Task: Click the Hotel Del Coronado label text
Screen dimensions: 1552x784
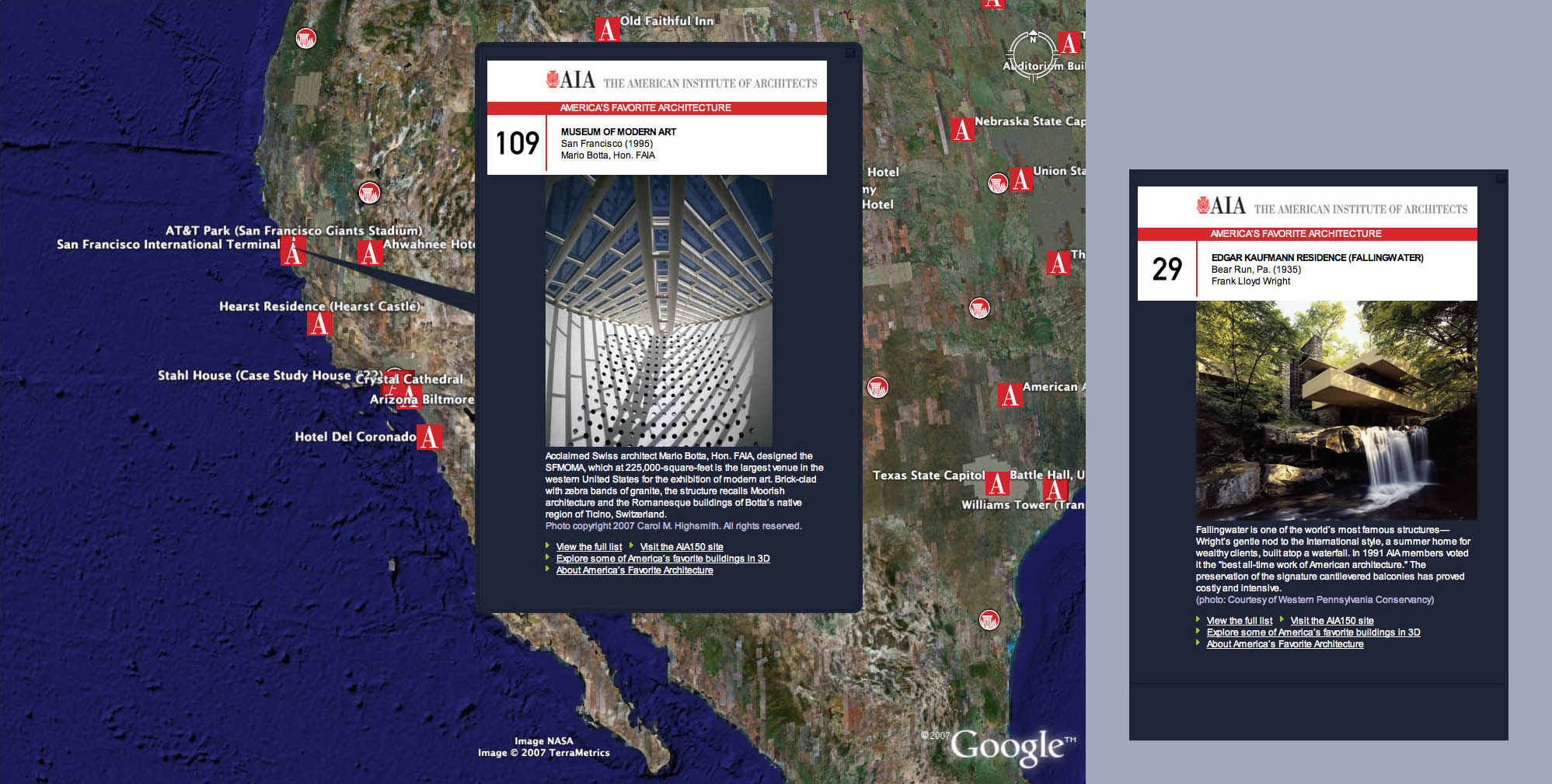Action: point(355,437)
